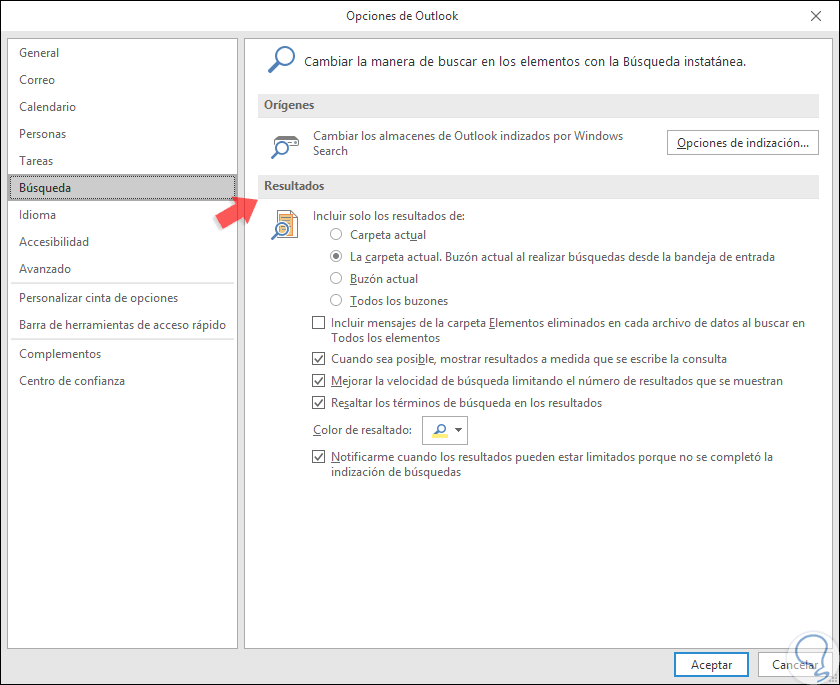Click the Resultados section header
This screenshot has height=685, width=840.
click(x=538, y=186)
